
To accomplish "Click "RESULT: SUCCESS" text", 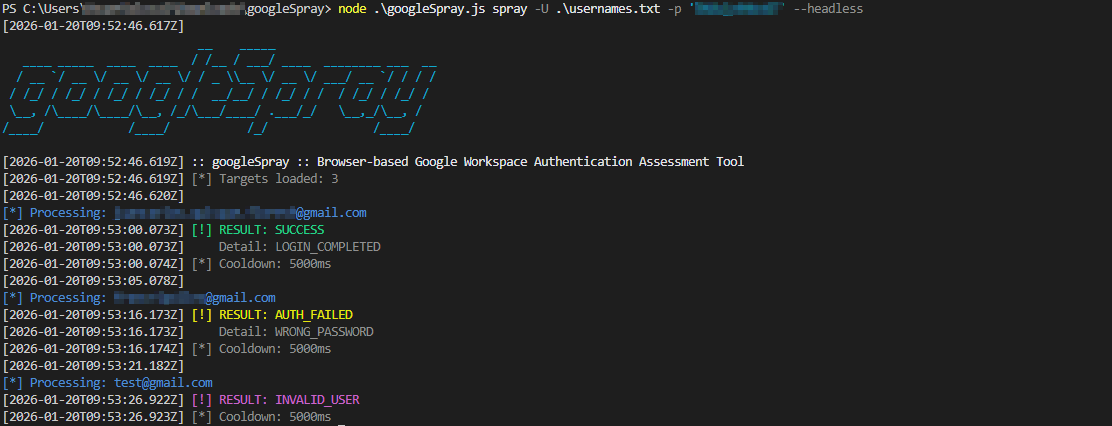I will (272, 230).
